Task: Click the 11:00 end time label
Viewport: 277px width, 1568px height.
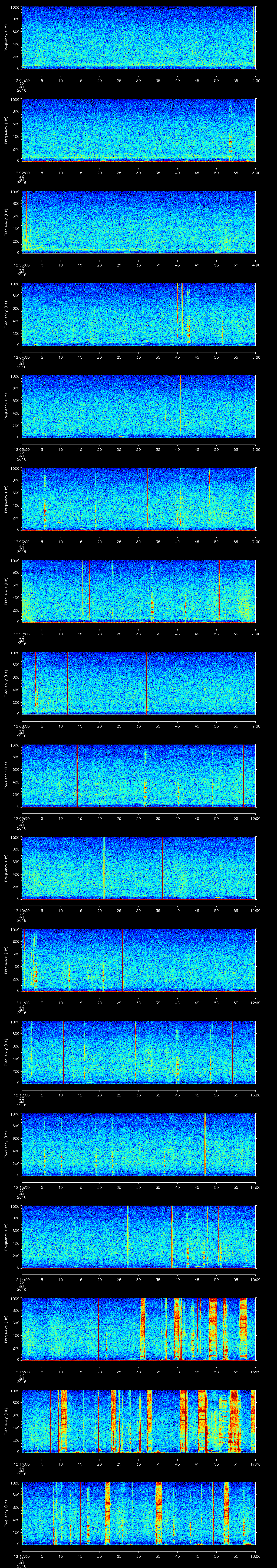Action: 255,910
